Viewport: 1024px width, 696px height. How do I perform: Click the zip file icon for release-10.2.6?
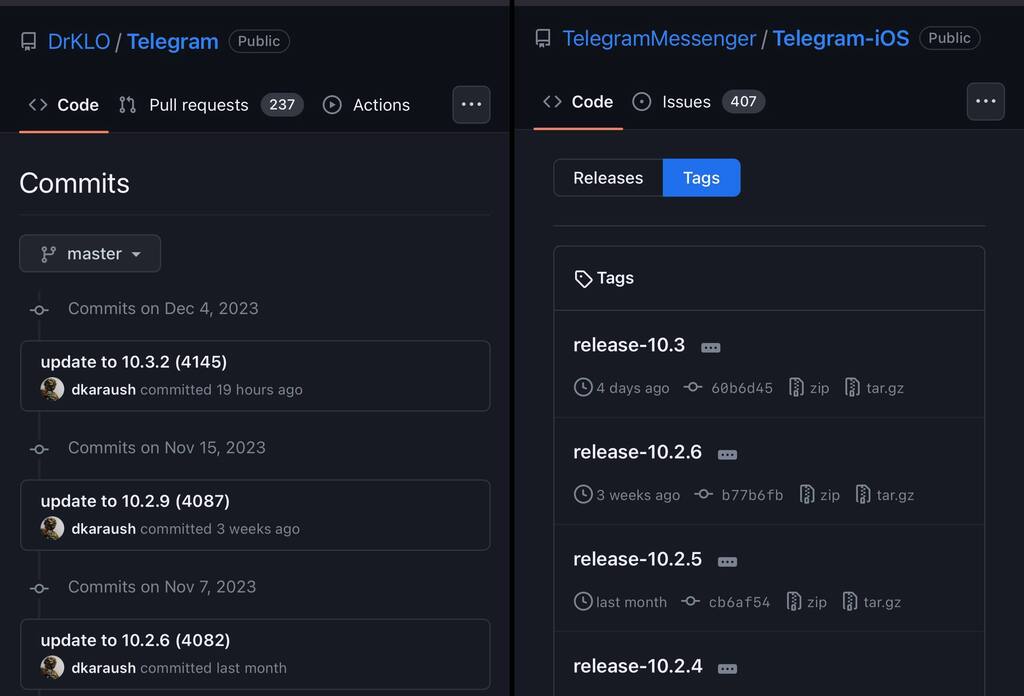807,494
